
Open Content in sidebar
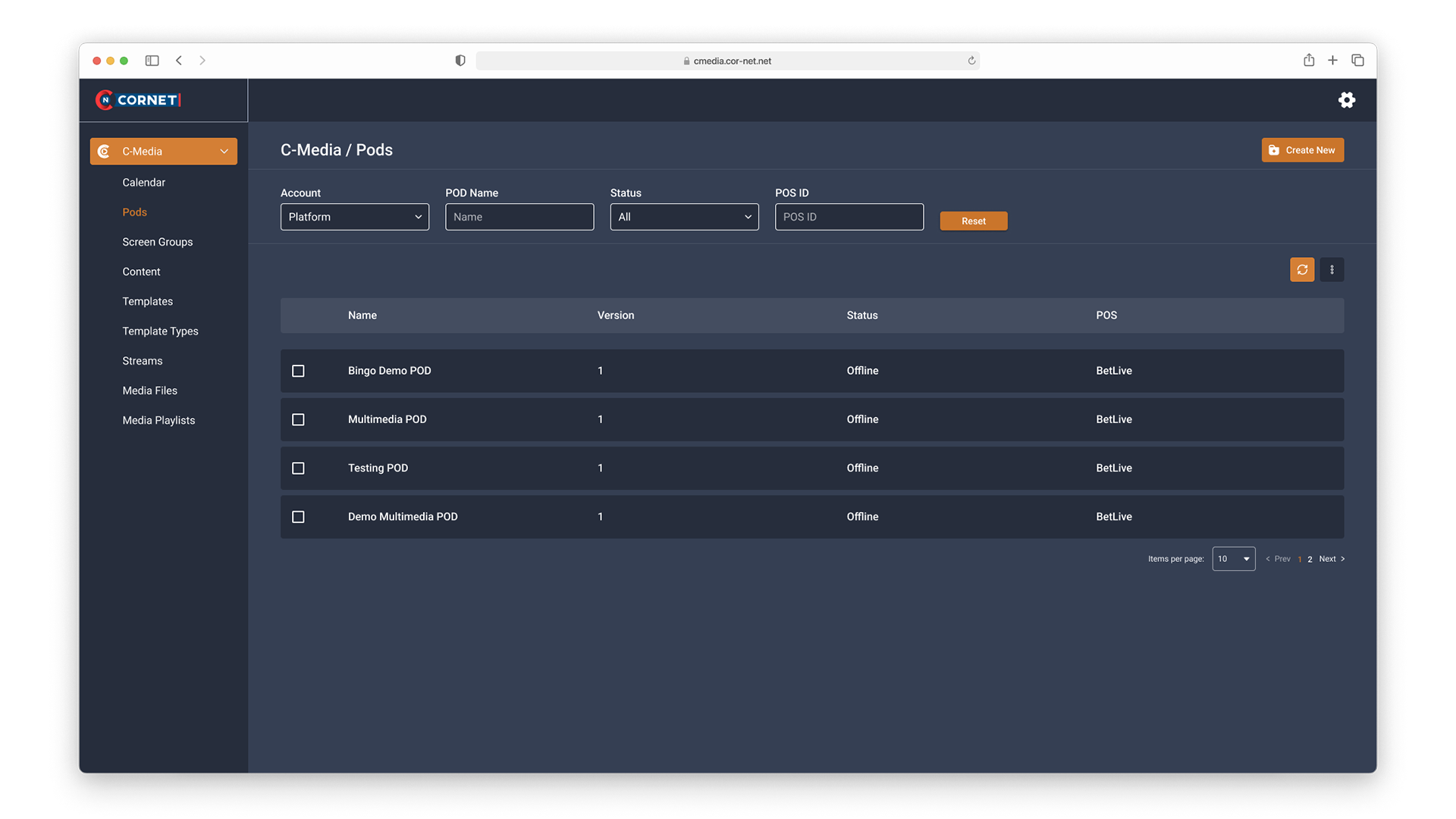pos(141,271)
